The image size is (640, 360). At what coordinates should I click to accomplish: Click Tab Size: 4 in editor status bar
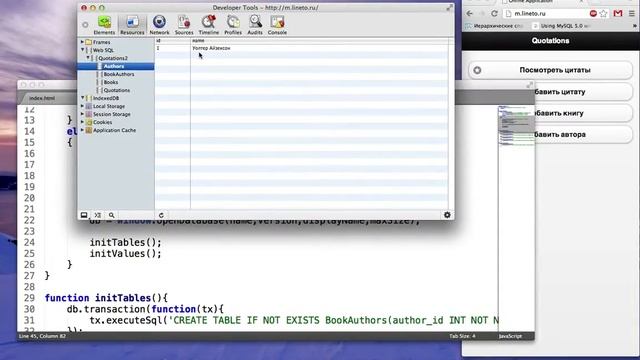(462, 336)
